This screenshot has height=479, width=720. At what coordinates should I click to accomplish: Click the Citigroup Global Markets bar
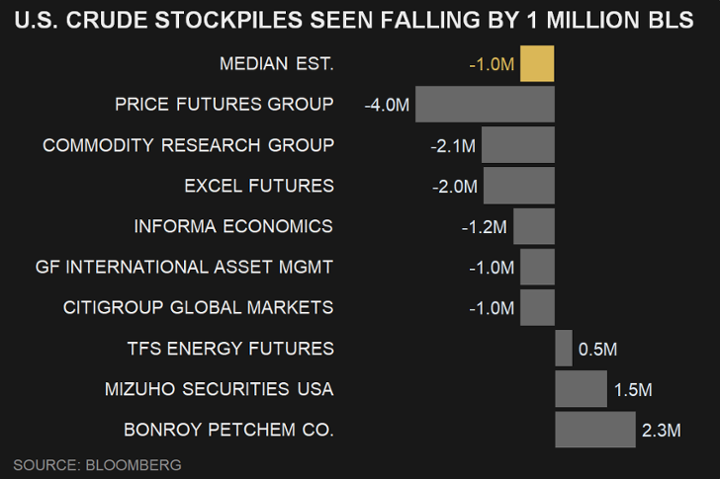[537, 307]
